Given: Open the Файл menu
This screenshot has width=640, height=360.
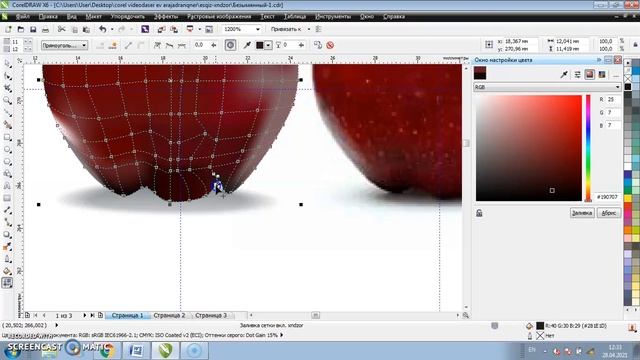Looking at the screenshot, I should click(x=22, y=16).
